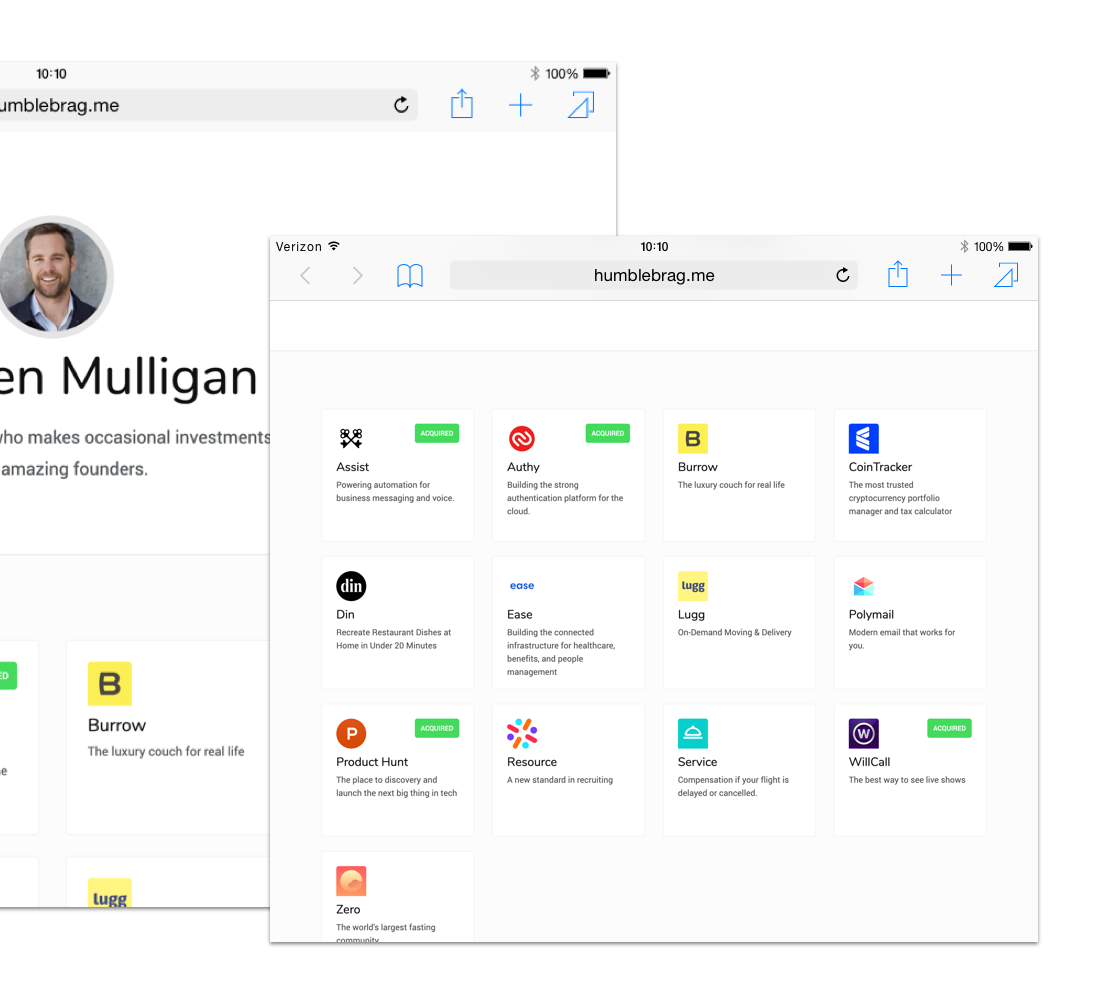
Task: Click the Assist crossed-keys logo
Action: [351, 439]
